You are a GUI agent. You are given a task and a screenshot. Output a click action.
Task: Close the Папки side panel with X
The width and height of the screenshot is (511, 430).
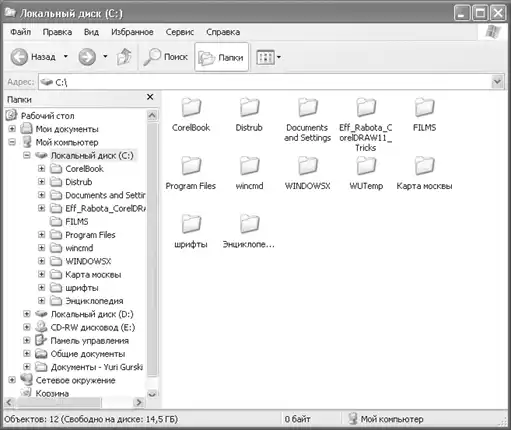(x=150, y=97)
